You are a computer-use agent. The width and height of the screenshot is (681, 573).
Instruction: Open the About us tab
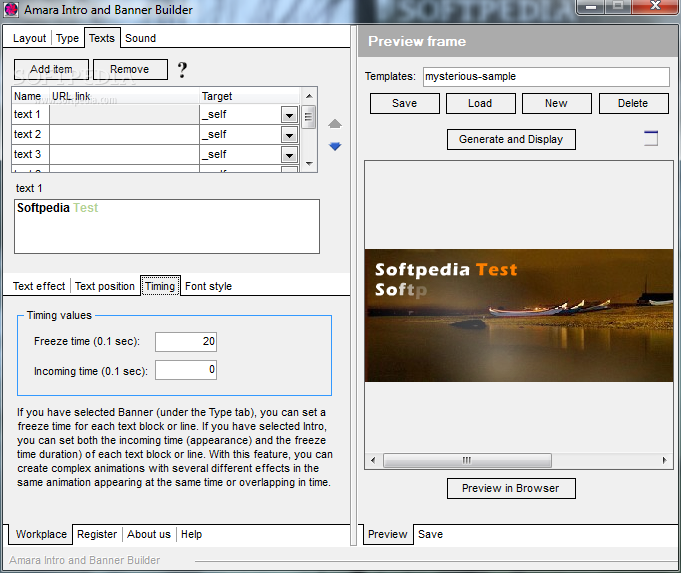click(149, 534)
